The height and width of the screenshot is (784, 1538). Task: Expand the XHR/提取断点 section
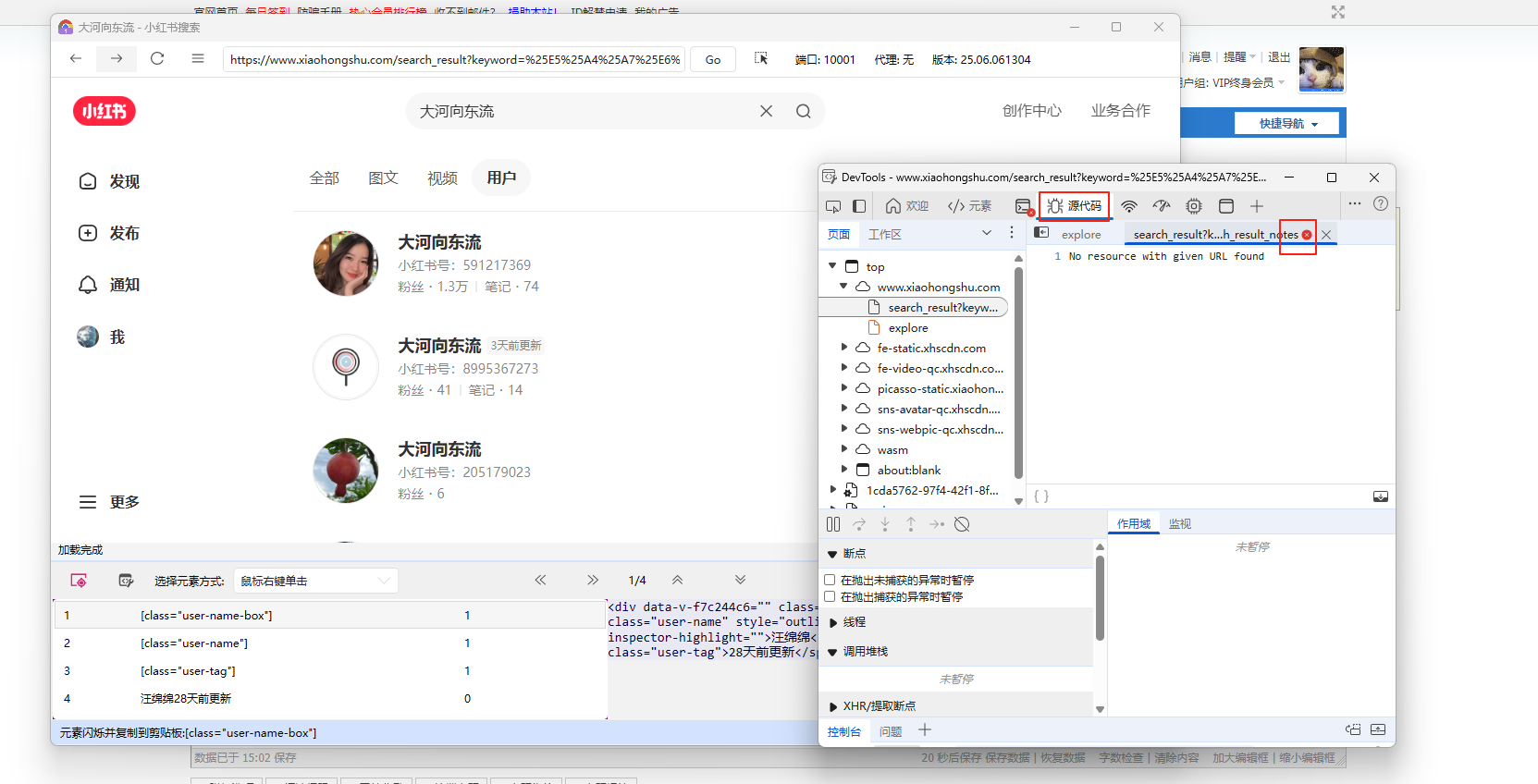coord(833,706)
